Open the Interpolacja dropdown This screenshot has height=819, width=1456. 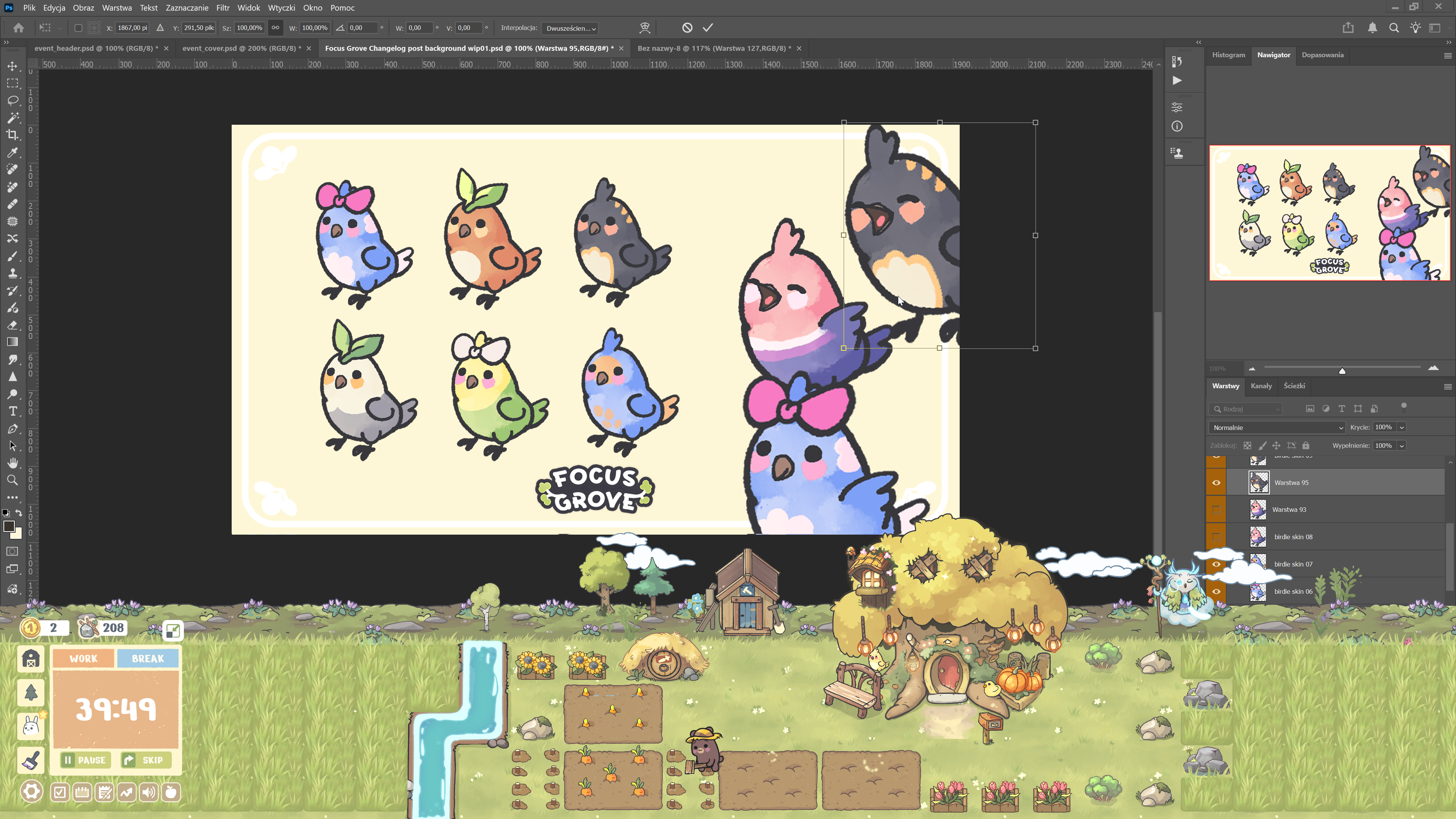(x=570, y=28)
